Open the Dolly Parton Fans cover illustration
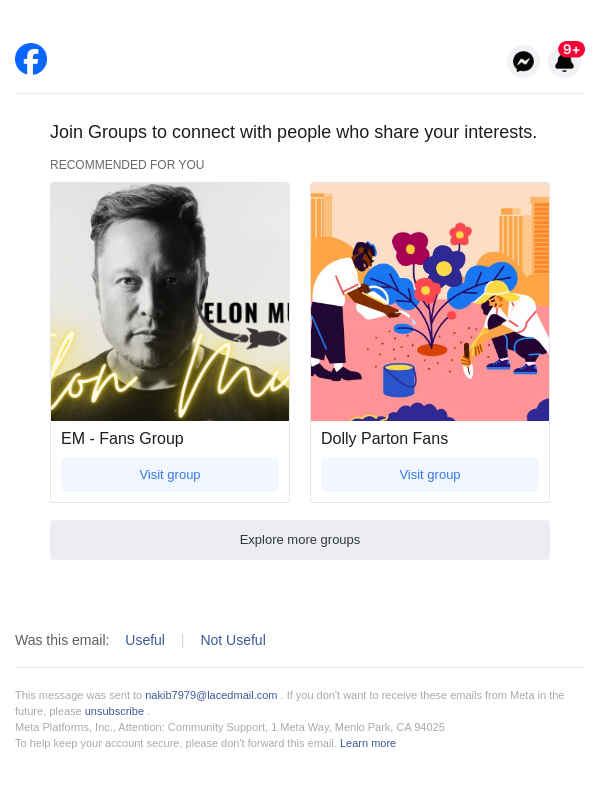 [430, 302]
